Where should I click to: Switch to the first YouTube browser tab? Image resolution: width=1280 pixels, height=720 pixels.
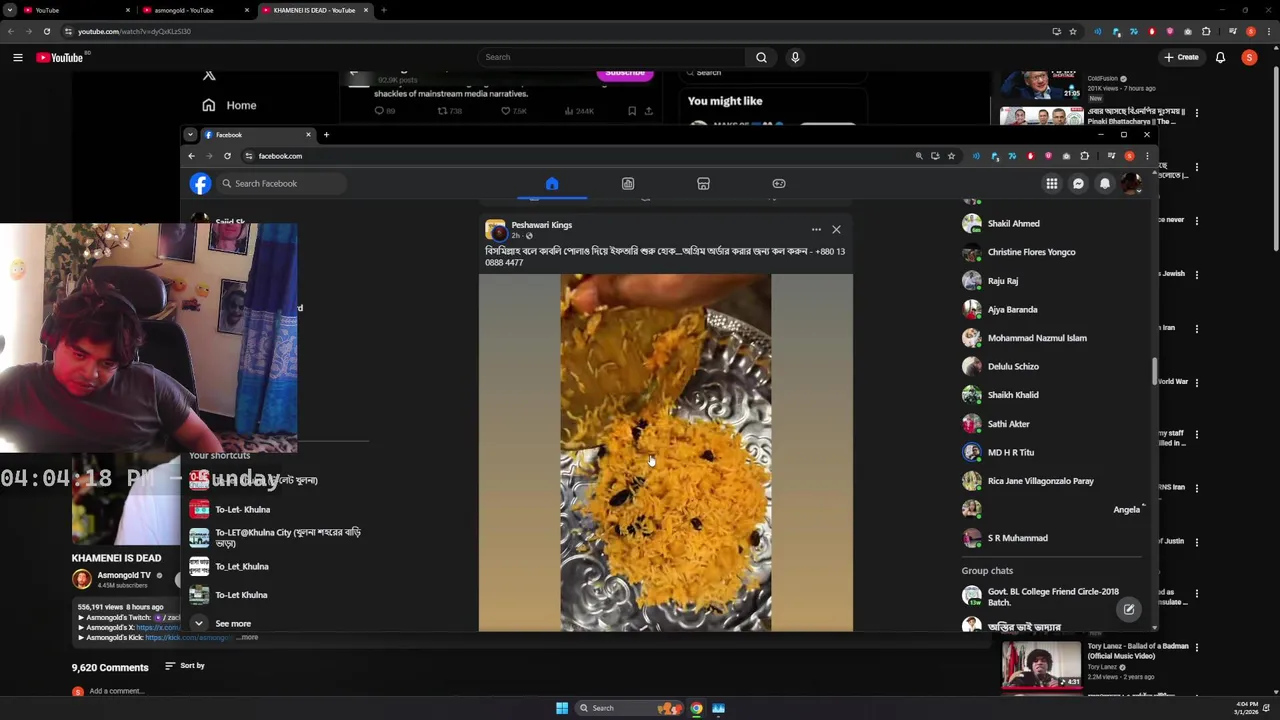coord(75,10)
